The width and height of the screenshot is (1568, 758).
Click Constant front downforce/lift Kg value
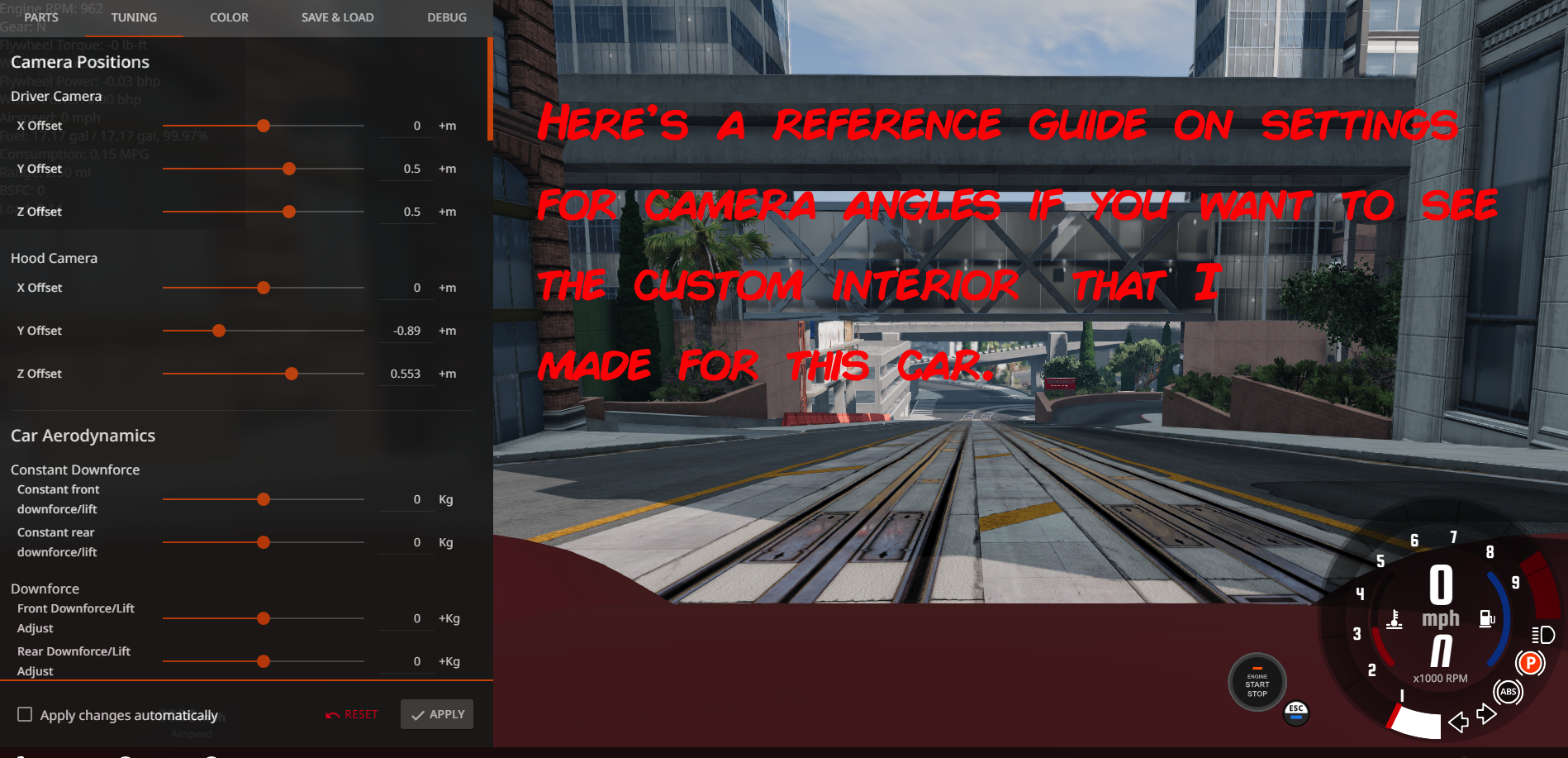pyautogui.click(x=406, y=499)
